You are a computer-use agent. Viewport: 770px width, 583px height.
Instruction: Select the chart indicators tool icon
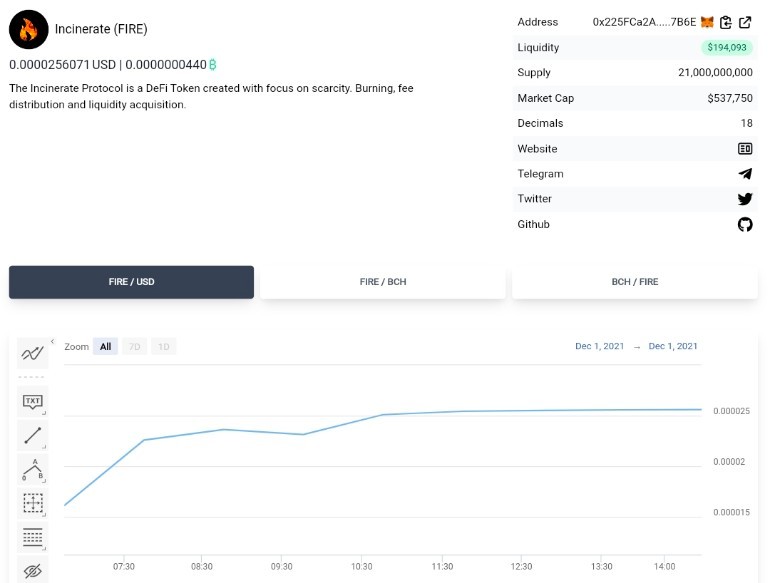33,353
